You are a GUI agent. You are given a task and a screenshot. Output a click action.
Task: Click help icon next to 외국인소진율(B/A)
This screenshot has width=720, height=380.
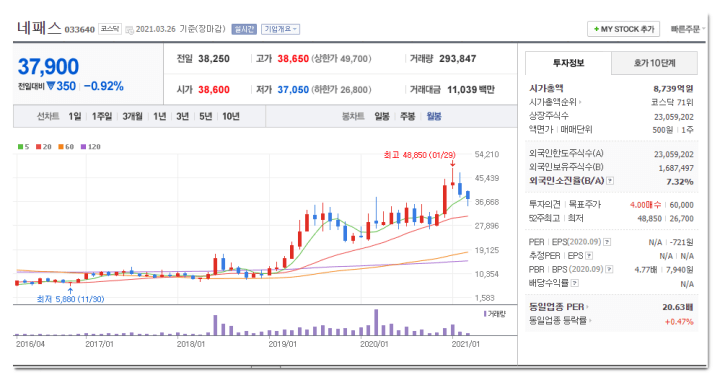coord(610,181)
